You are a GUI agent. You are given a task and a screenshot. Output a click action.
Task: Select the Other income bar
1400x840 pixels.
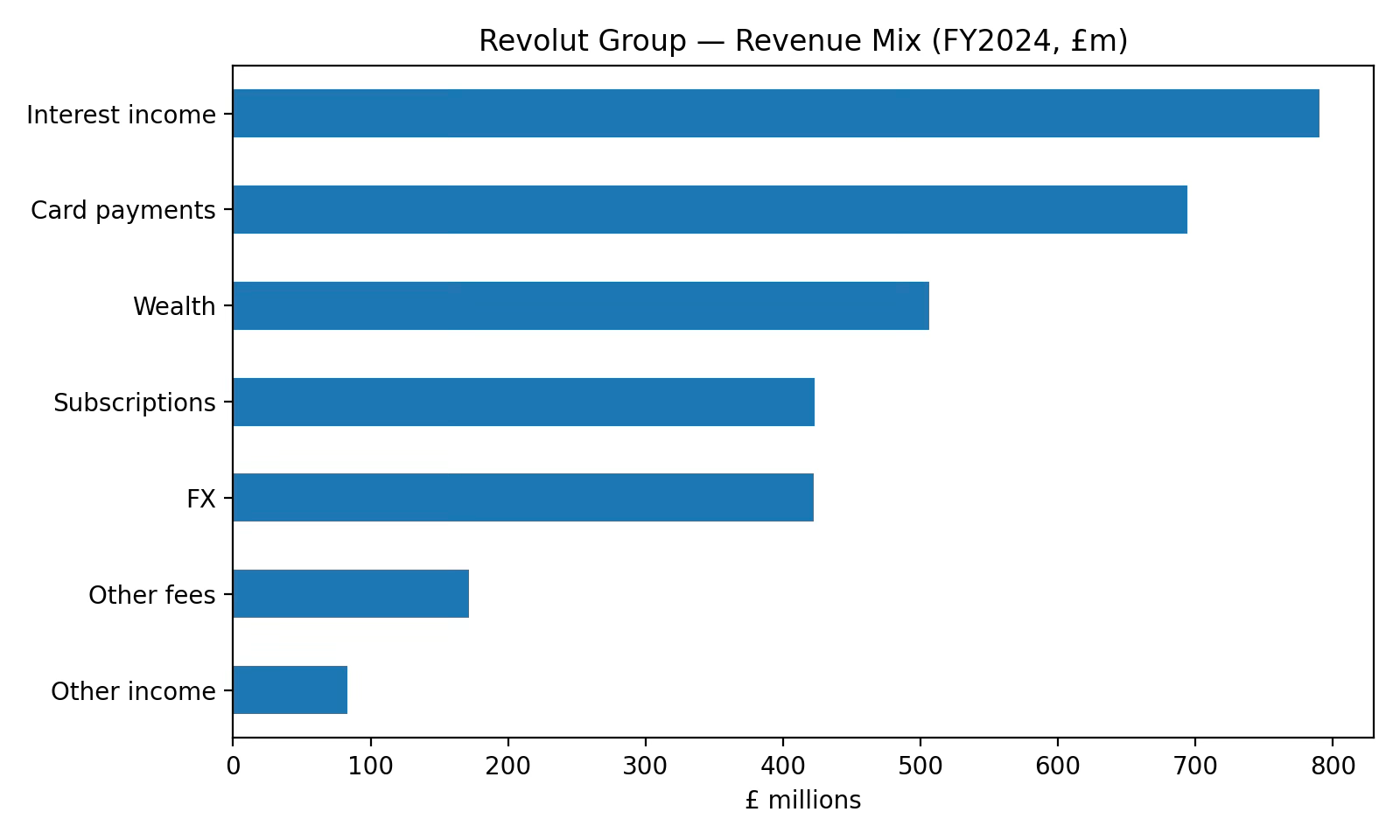[290, 690]
